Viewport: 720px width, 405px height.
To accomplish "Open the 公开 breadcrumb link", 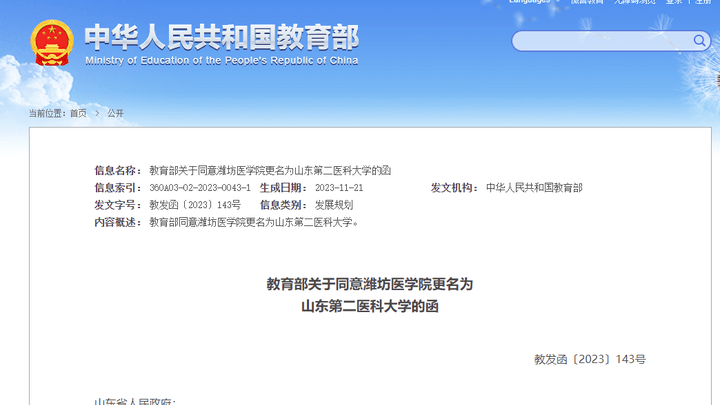I will coord(115,113).
